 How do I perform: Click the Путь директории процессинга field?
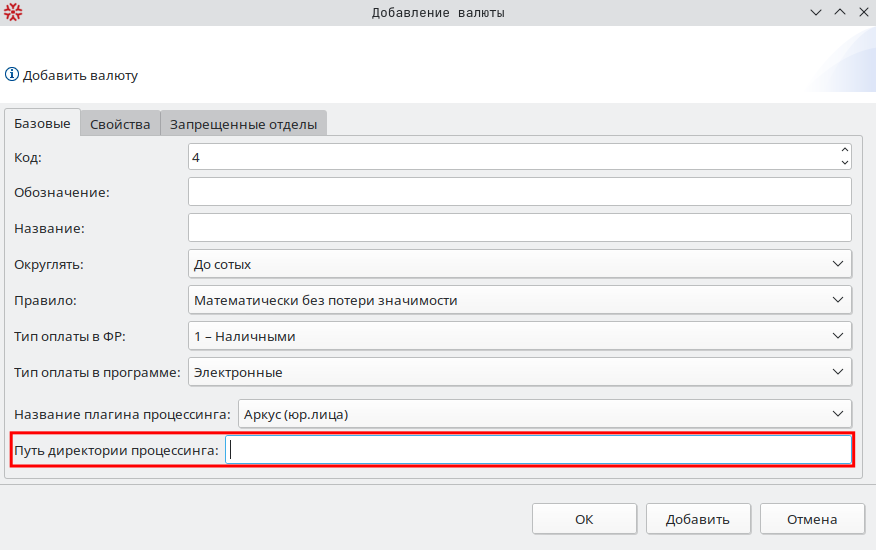[x=538, y=450]
